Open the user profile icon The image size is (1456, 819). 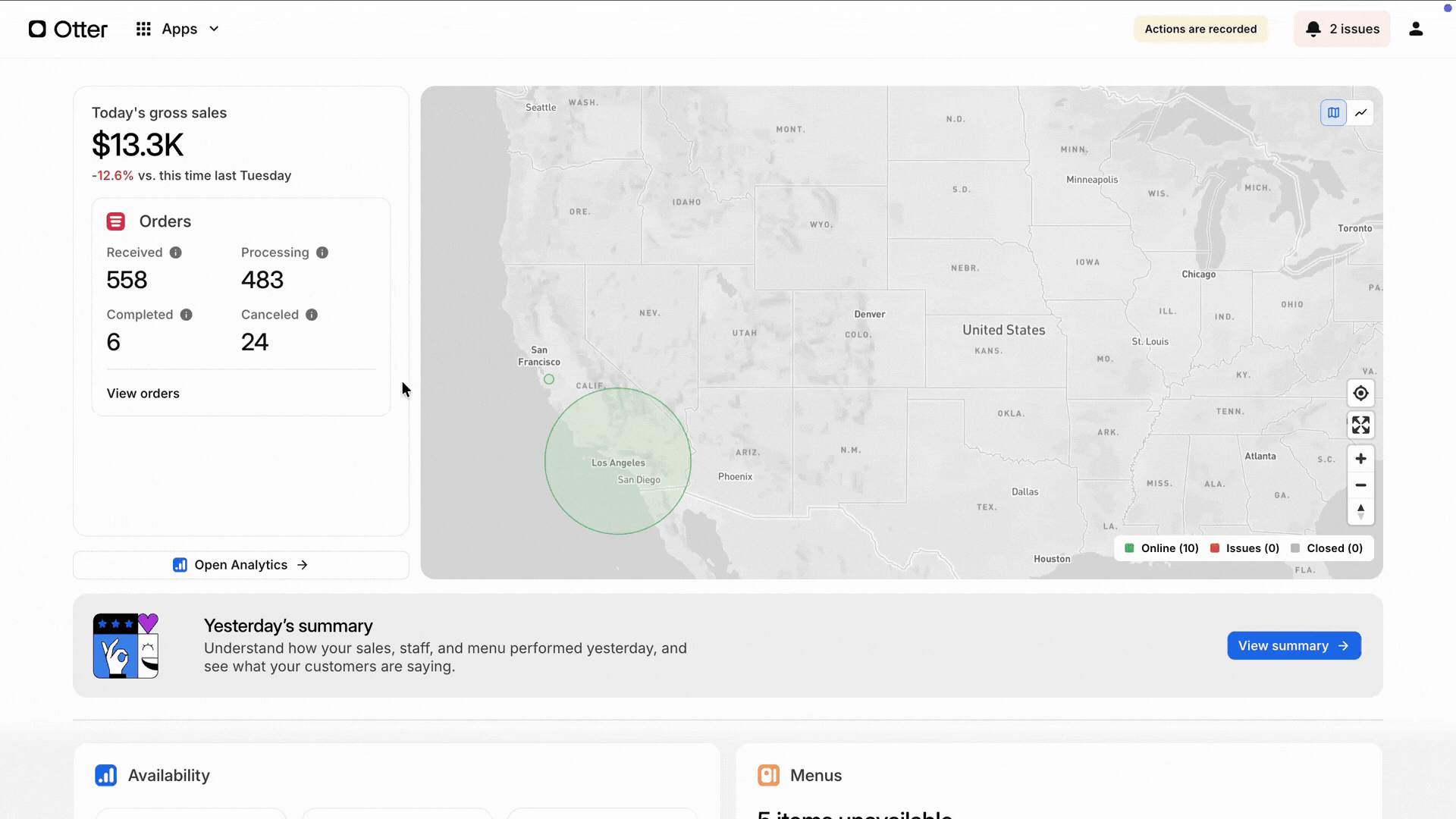(1415, 29)
